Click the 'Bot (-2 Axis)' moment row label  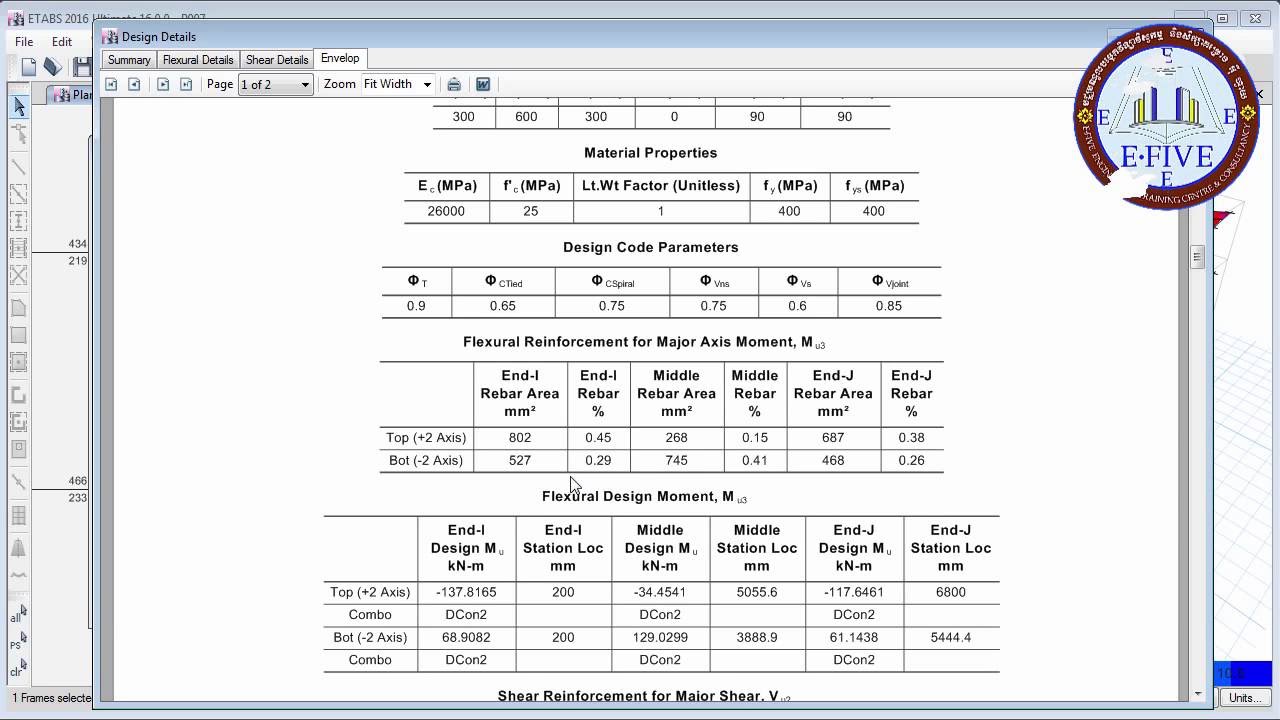(370, 637)
